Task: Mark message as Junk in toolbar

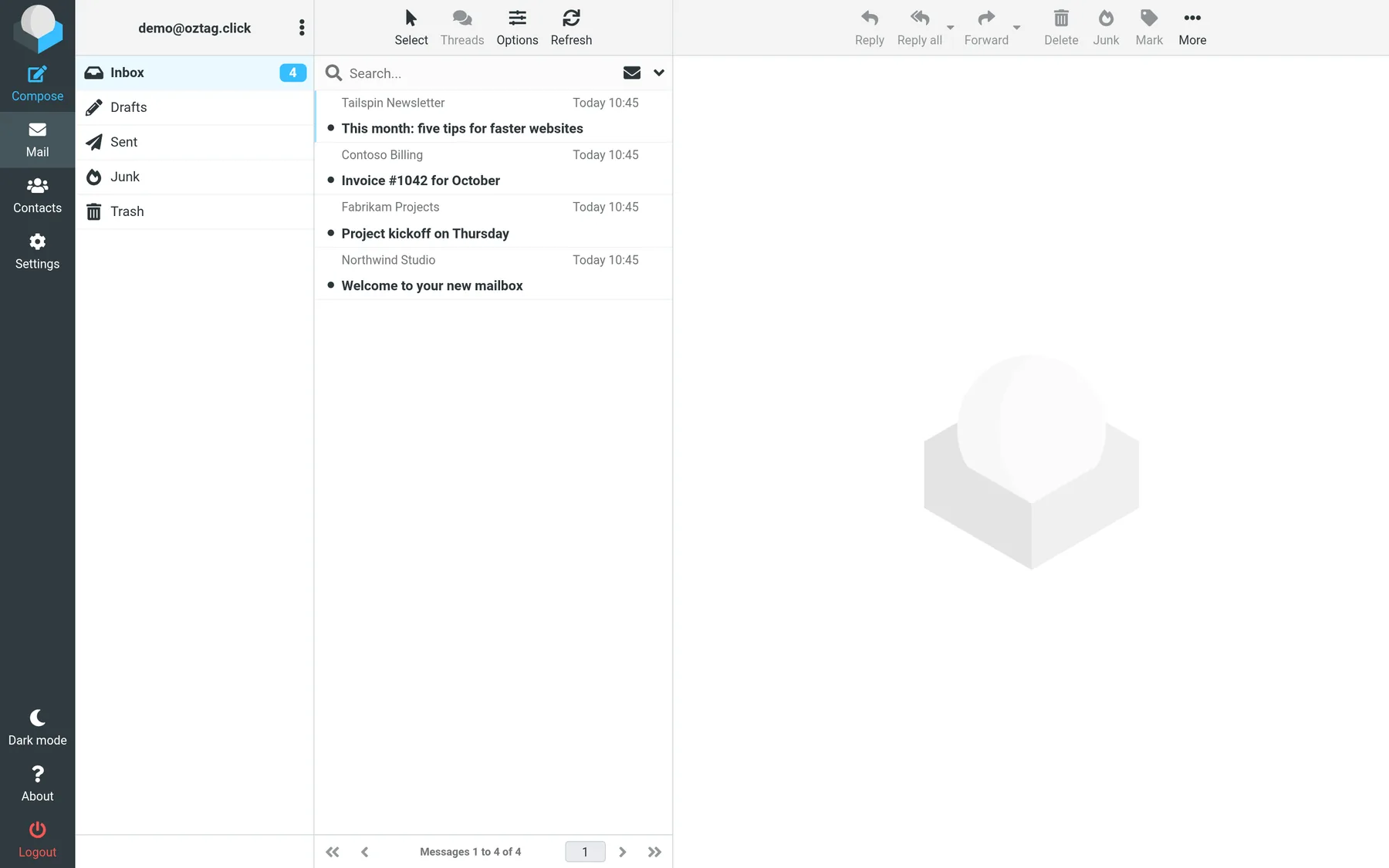Action: point(1106,28)
